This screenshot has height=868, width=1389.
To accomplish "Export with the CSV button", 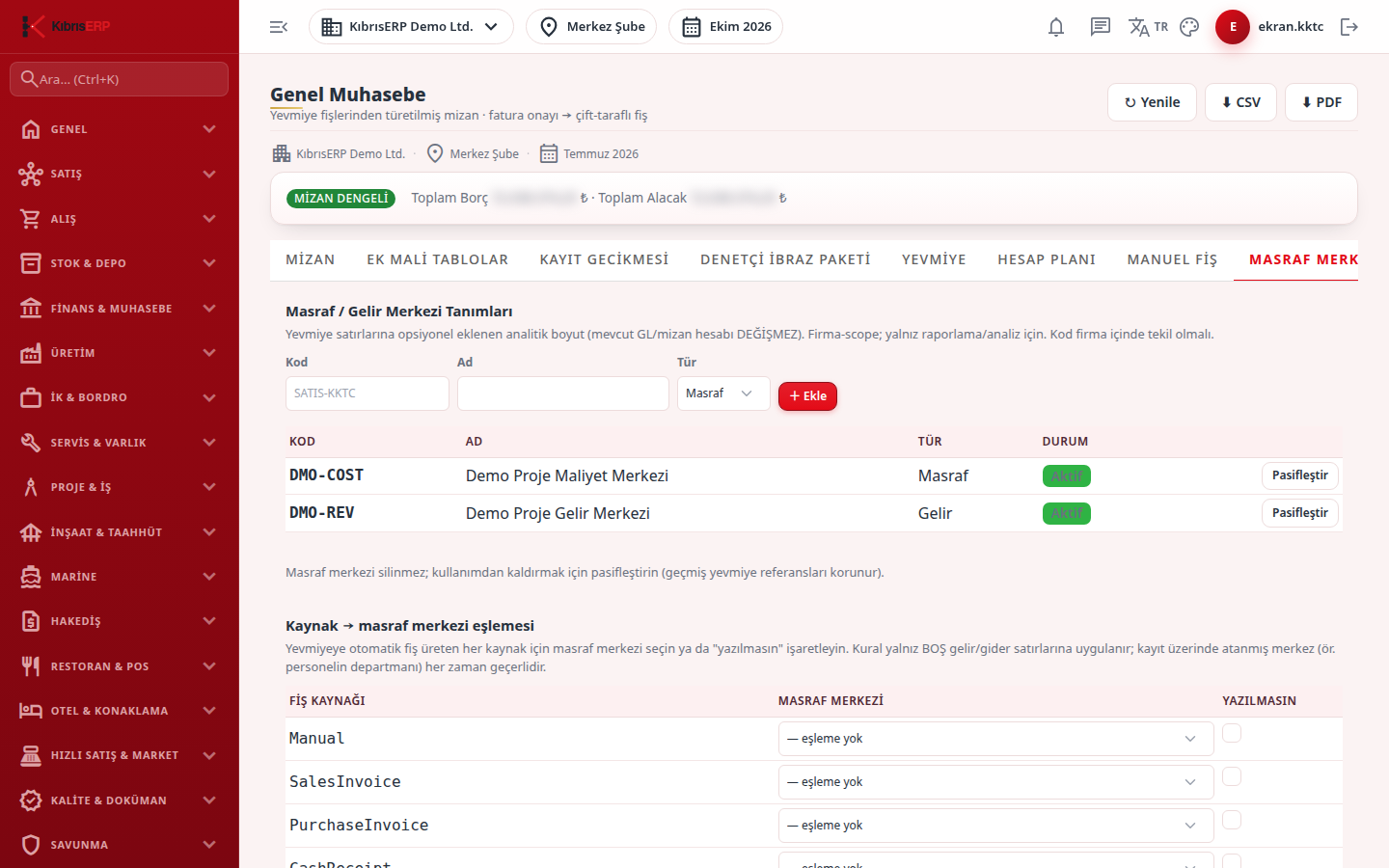I will pos(1240,102).
